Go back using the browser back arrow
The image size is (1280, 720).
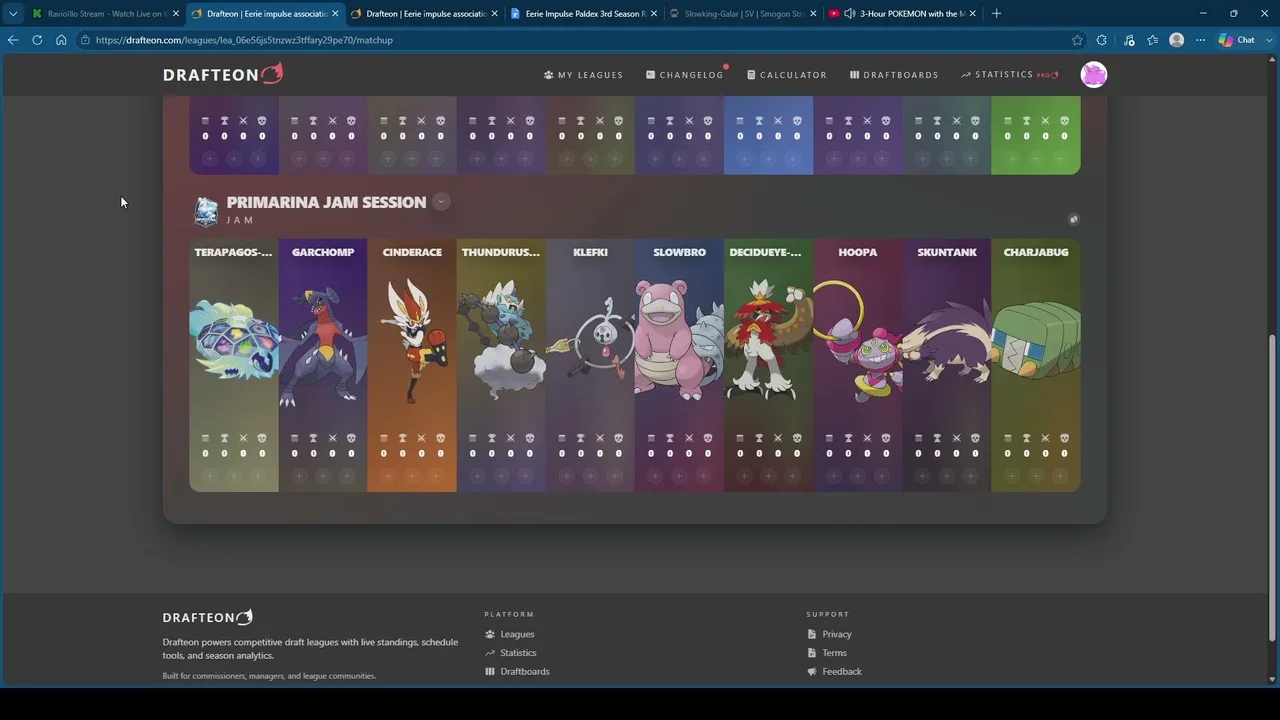pos(13,40)
